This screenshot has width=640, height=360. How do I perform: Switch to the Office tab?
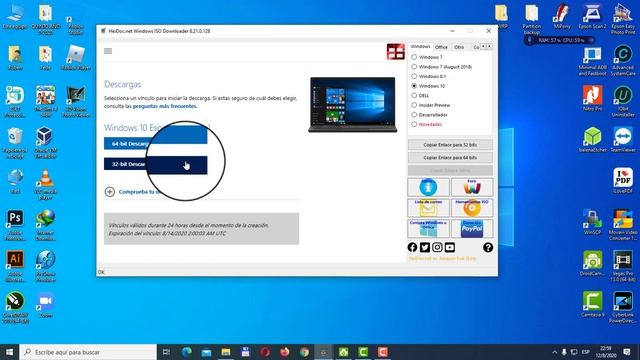click(x=441, y=47)
